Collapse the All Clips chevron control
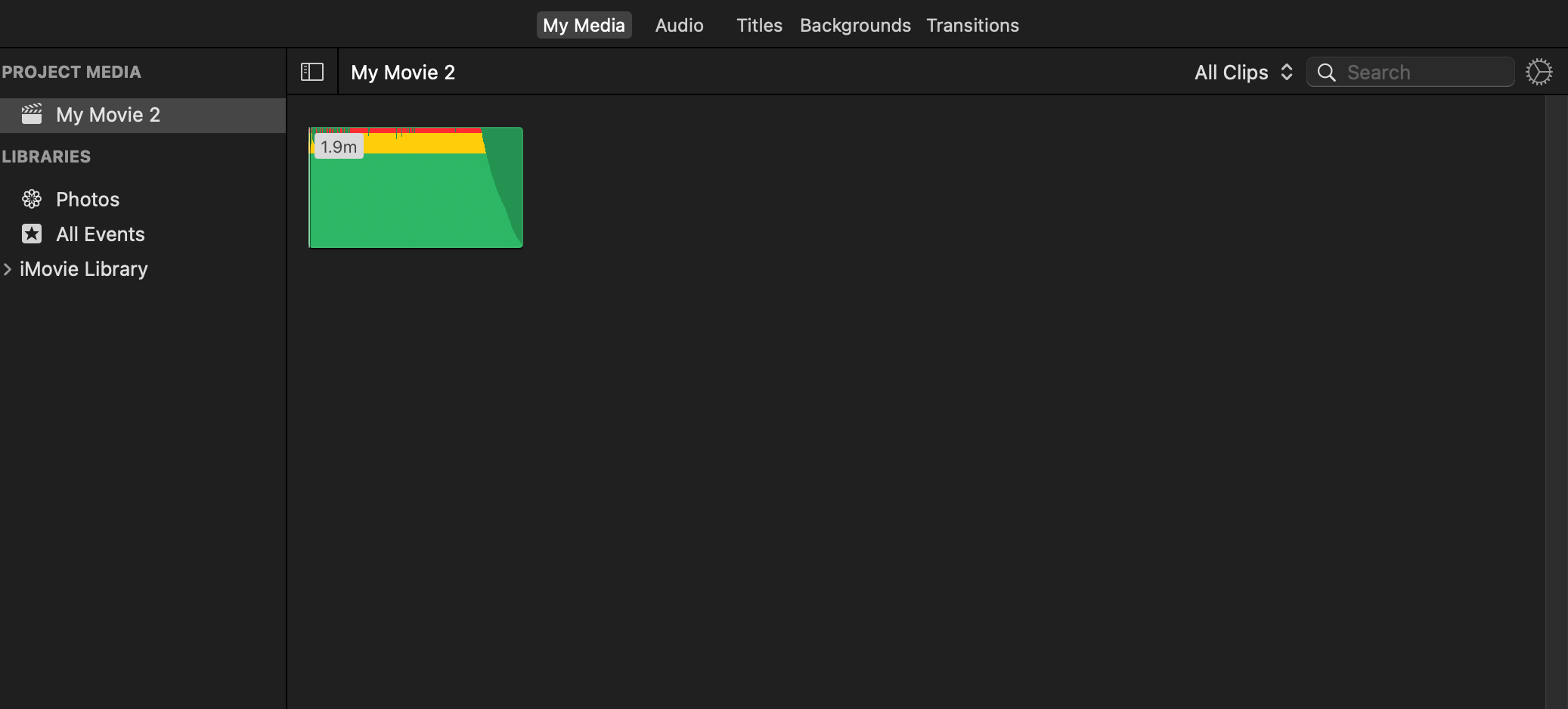The height and width of the screenshot is (709, 1568). [1288, 72]
